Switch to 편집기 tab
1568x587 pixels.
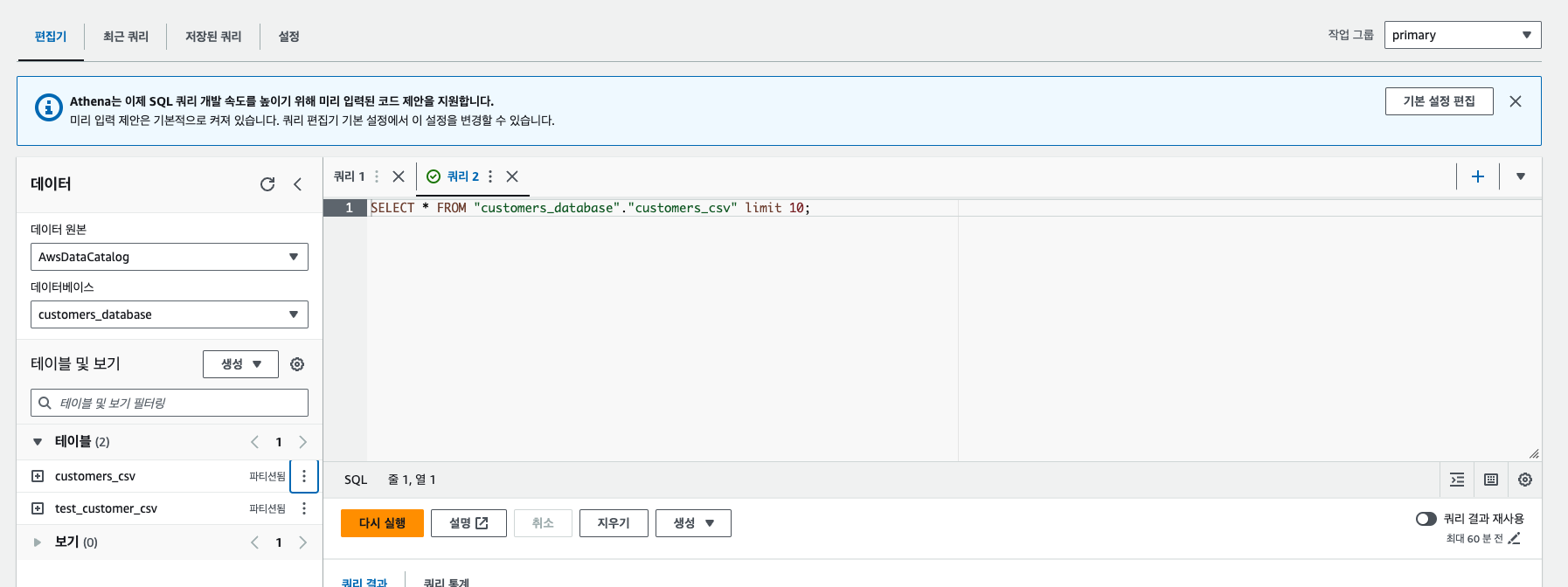coord(51,37)
